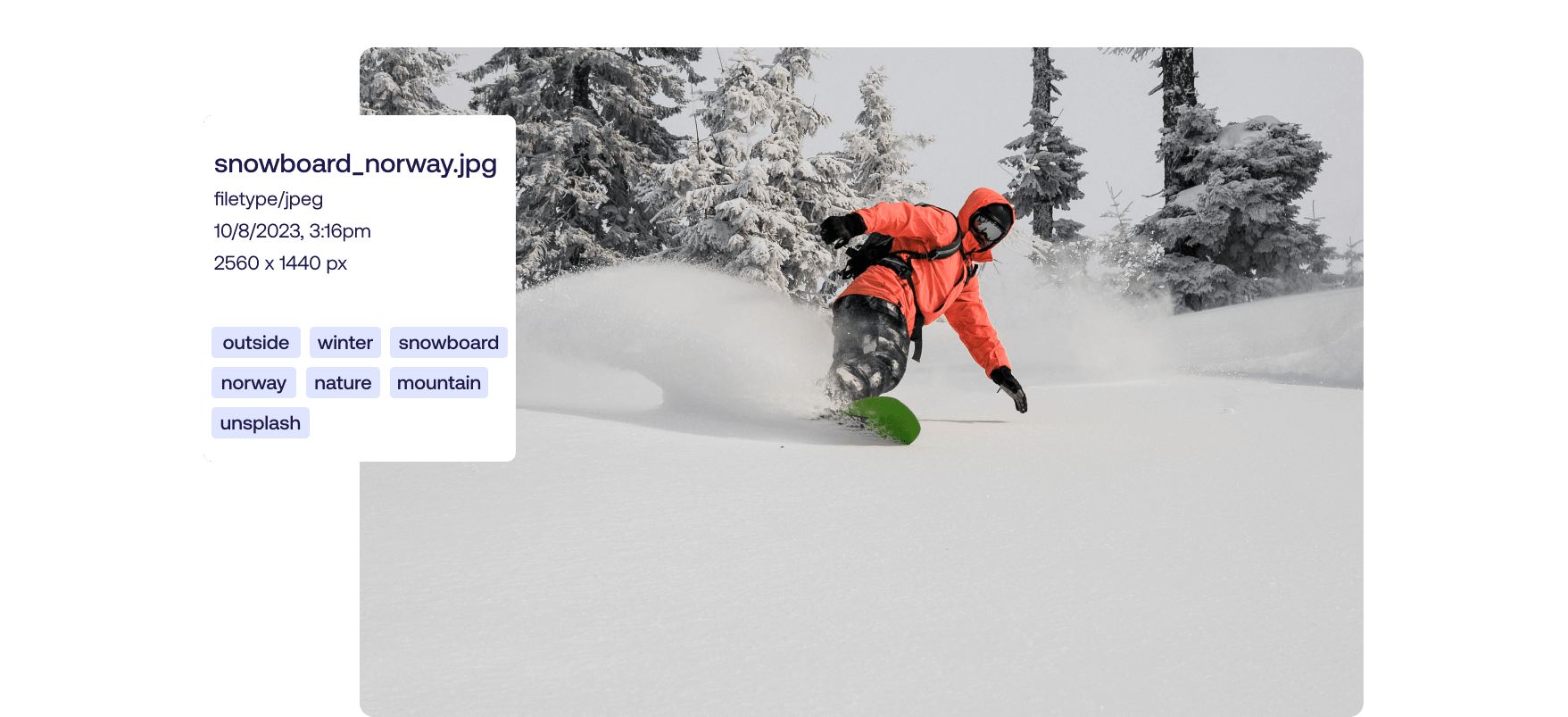
Task: Click the snowboard_norway.jpg file name
Action: coord(355,163)
